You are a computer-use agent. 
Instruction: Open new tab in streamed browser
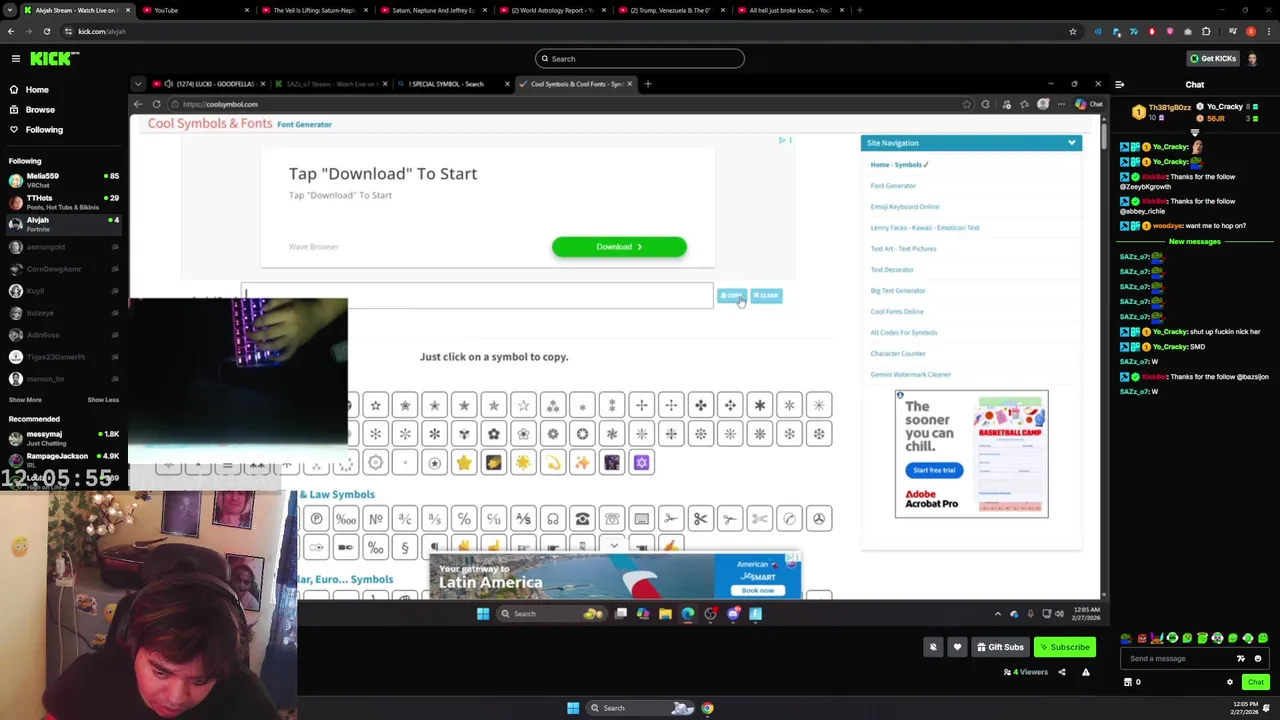(648, 84)
